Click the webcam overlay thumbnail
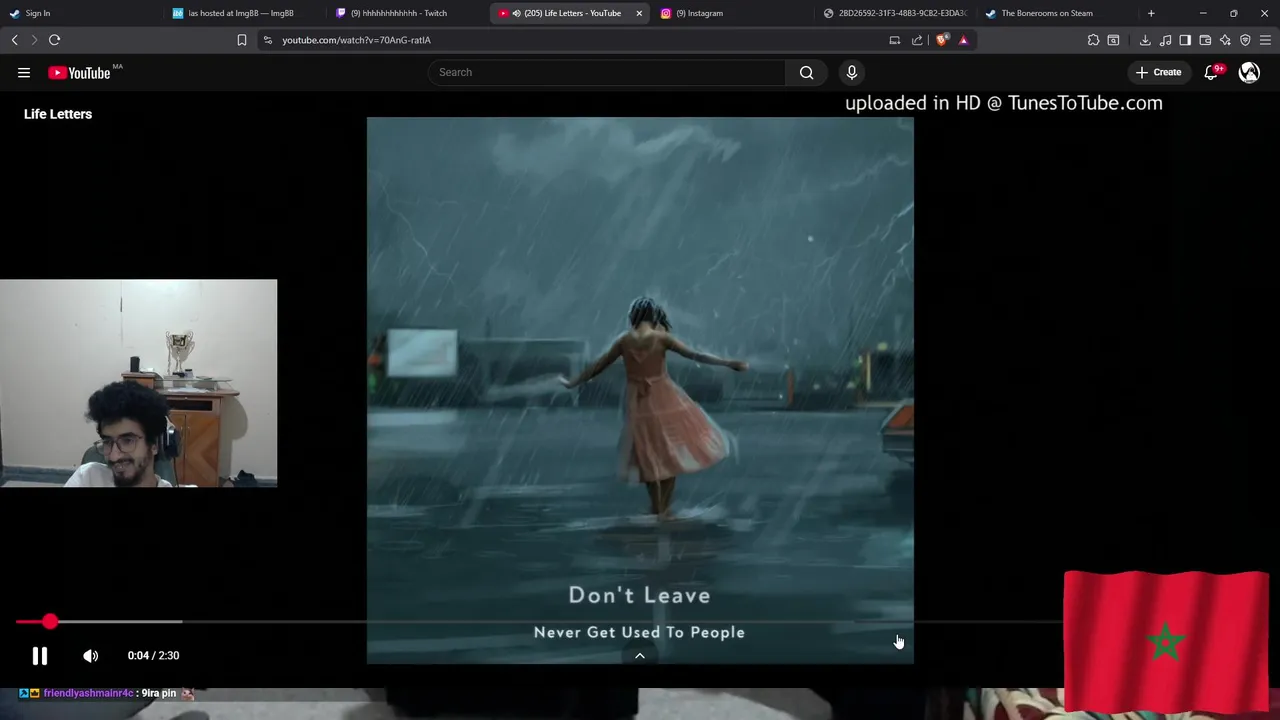Image resolution: width=1280 pixels, height=720 pixels. tap(138, 383)
